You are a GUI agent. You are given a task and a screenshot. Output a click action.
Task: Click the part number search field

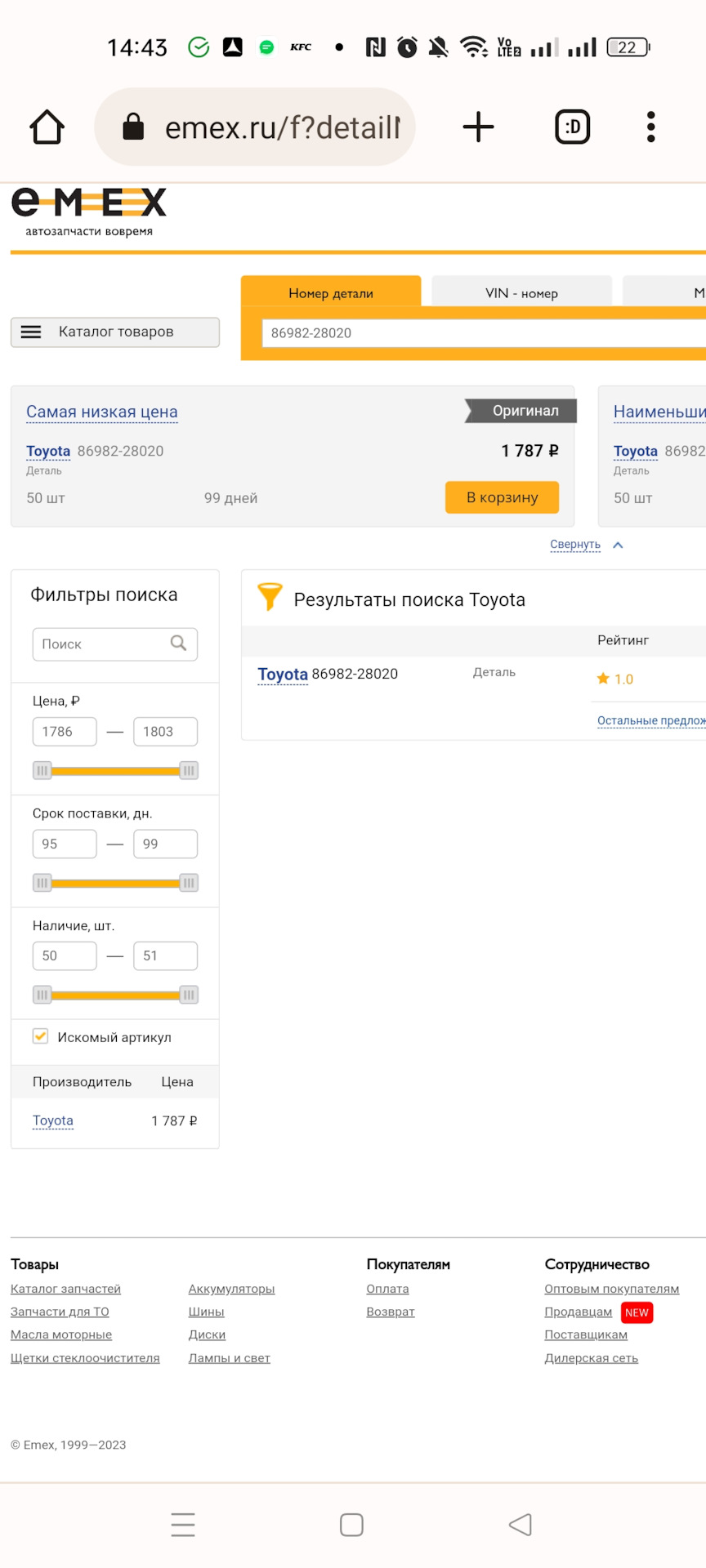coord(482,333)
